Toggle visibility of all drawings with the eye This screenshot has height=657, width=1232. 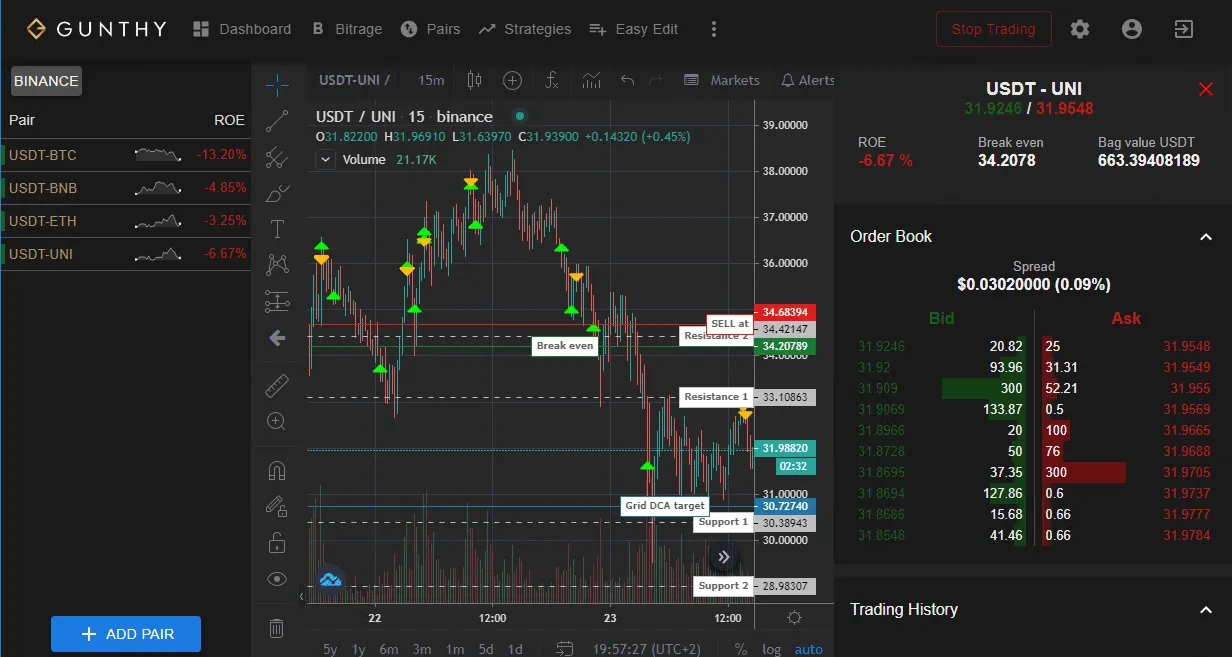click(x=277, y=578)
